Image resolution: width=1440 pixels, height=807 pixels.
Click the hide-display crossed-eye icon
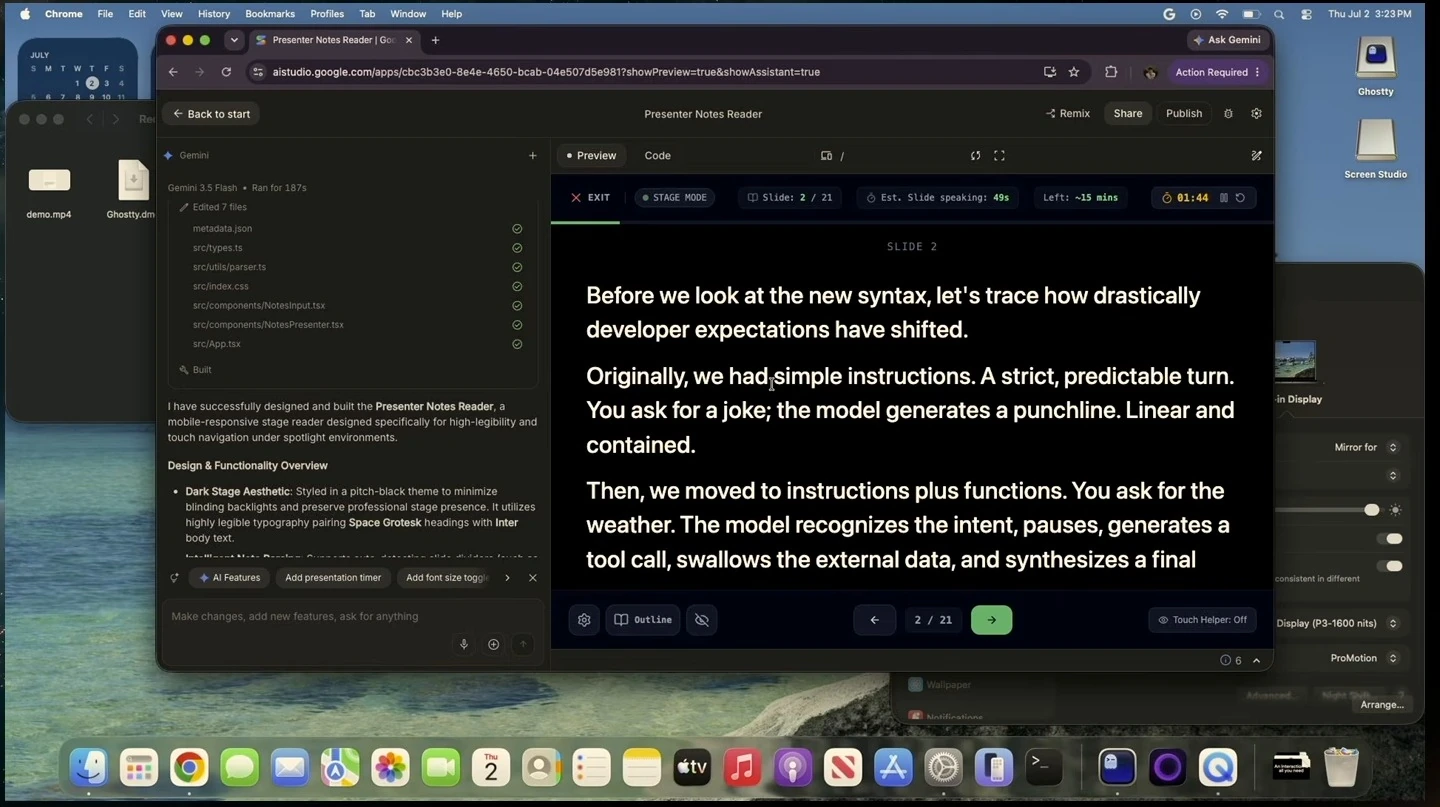[x=702, y=620]
